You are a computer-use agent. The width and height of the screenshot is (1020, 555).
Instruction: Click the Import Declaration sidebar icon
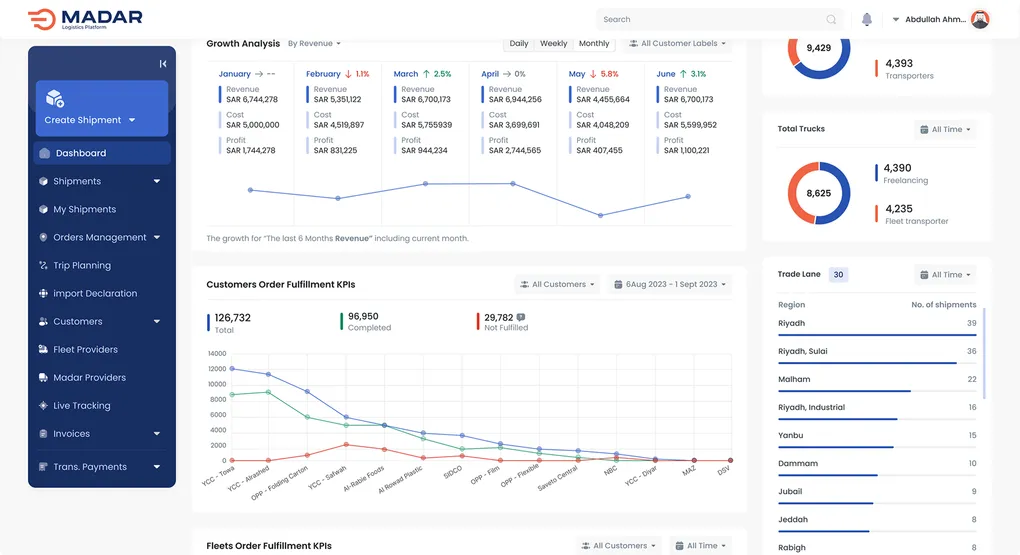tap(43, 294)
